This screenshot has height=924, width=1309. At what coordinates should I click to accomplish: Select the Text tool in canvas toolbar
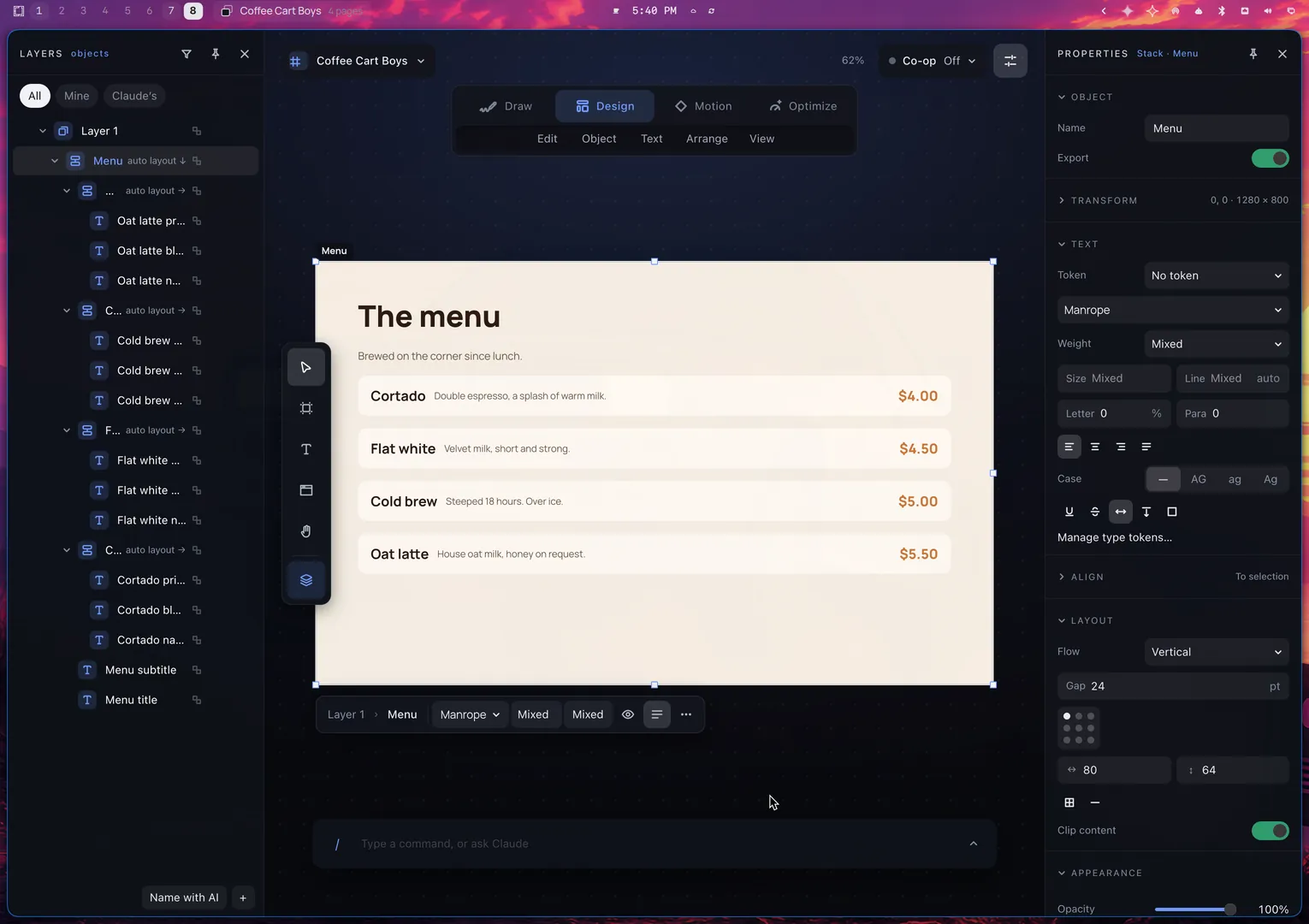click(306, 449)
